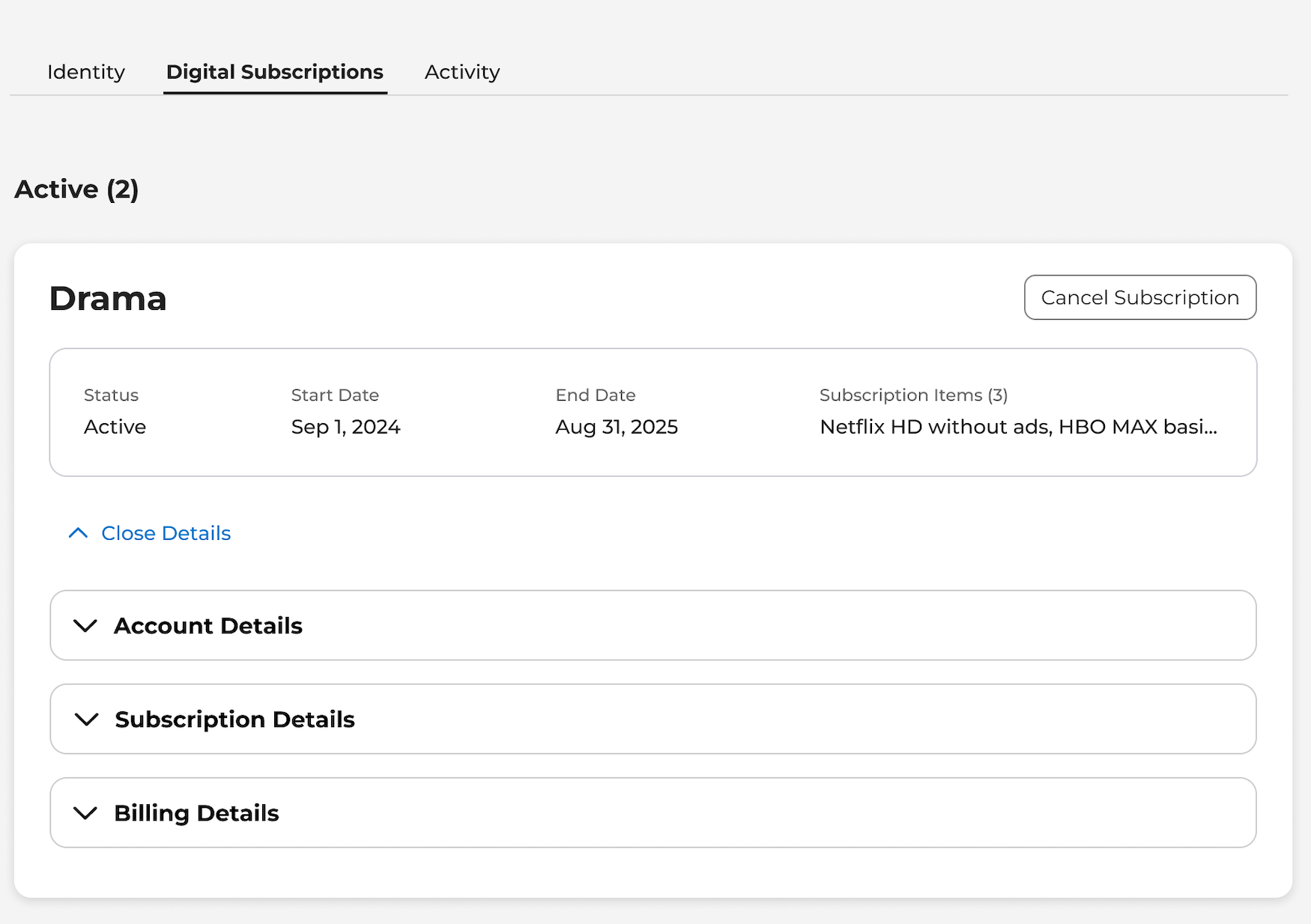1311x924 pixels.
Task: Expand the Account Details section
Action: point(653,625)
